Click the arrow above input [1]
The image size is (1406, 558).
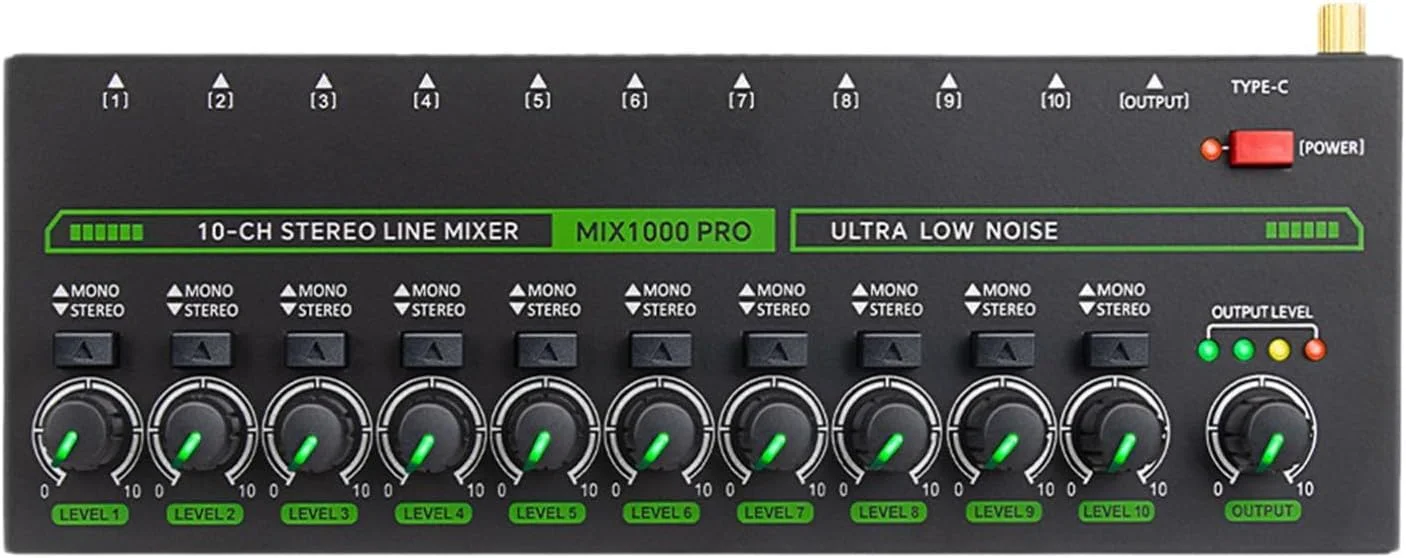click(116, 80)
